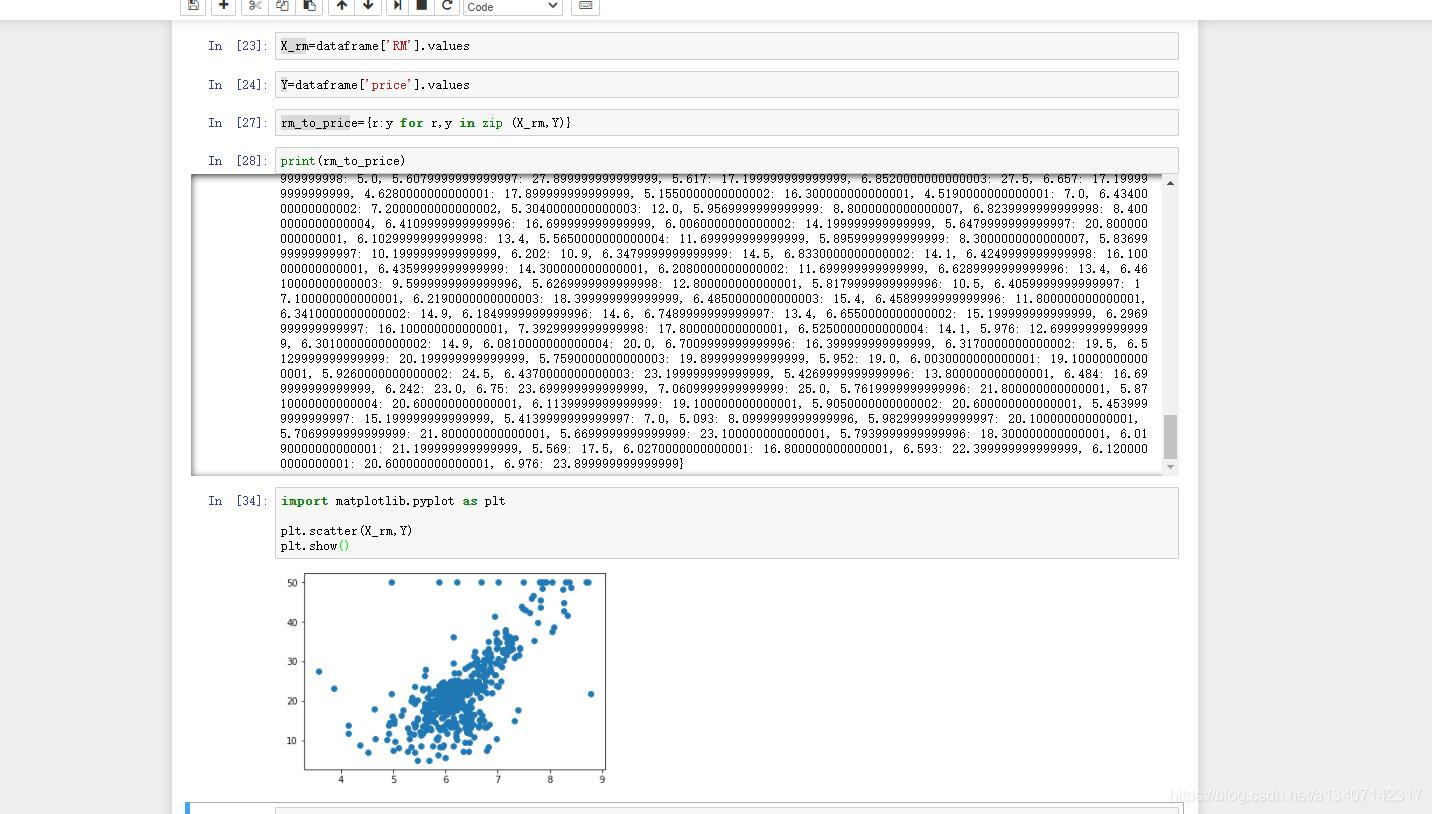Click the printed rm_to_price output text
Screen dimensions: 1432x814
(714, 322)
